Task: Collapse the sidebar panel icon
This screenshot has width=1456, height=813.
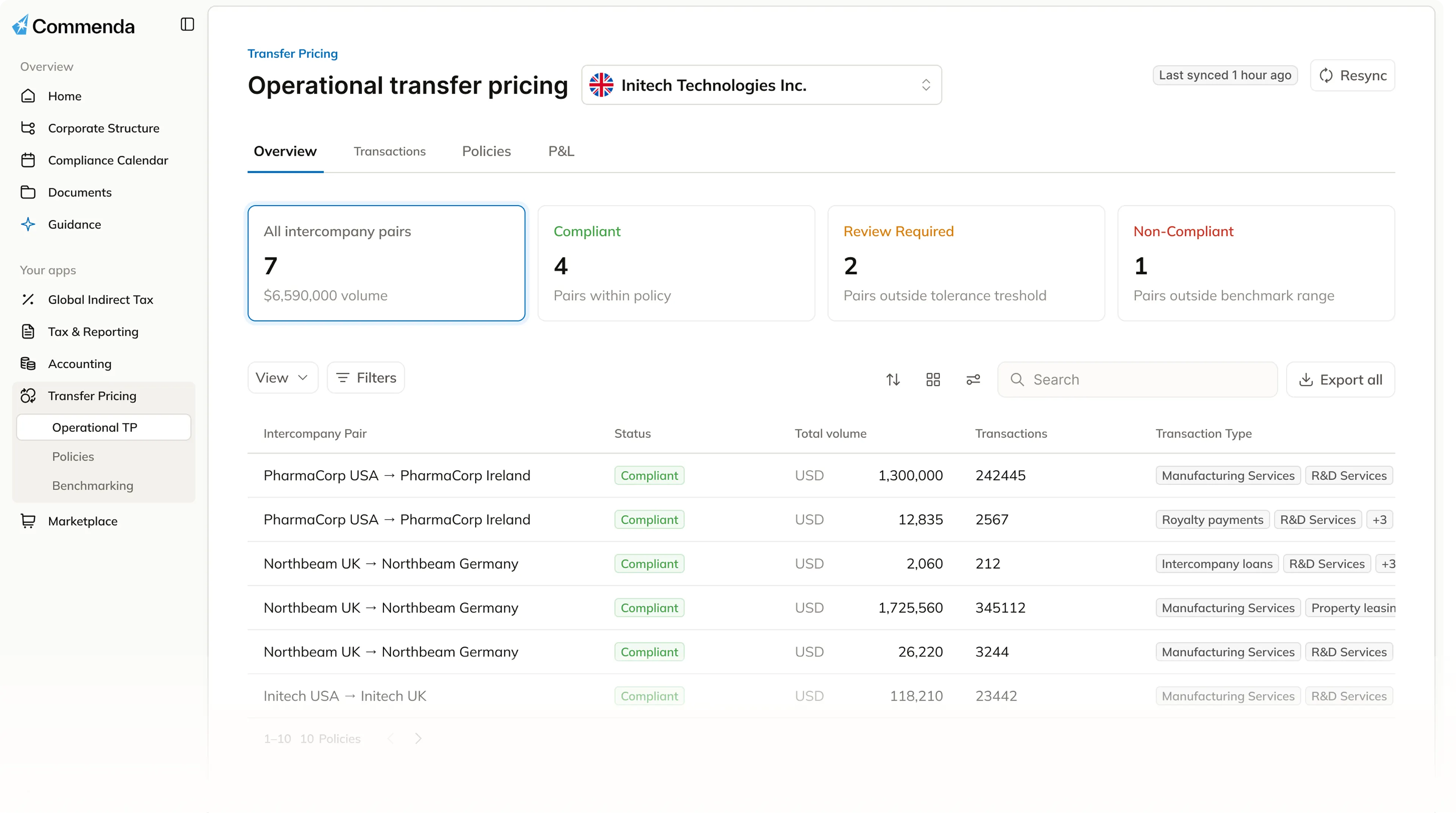Action: 187,24
